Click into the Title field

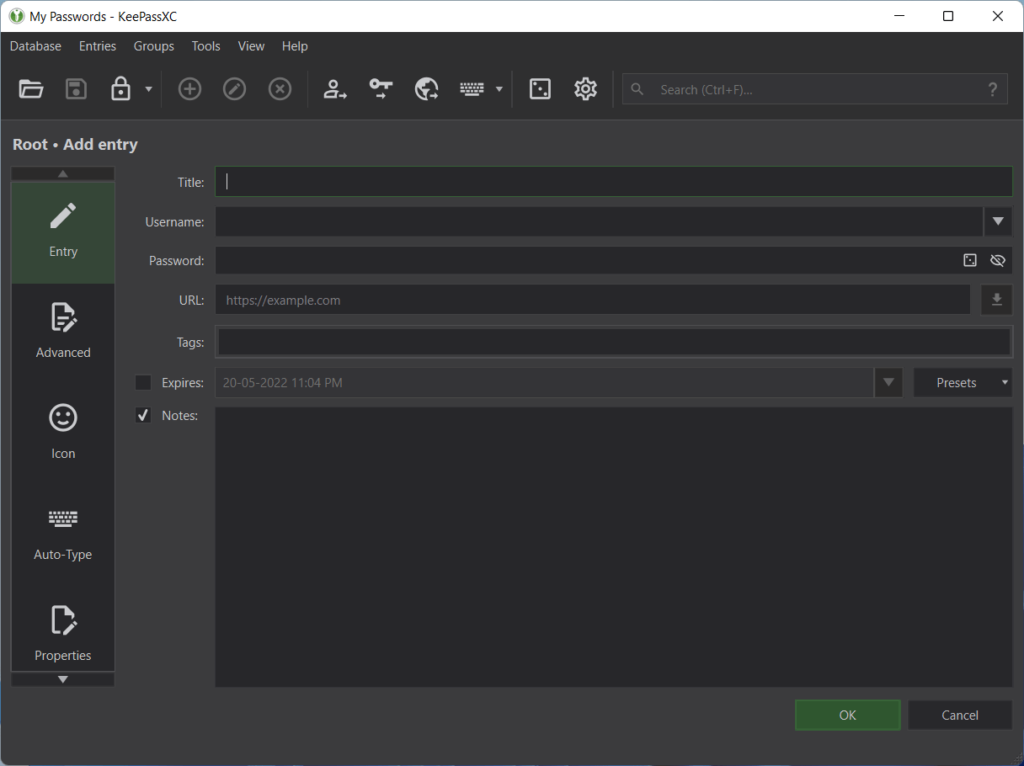tap(614, 182)
